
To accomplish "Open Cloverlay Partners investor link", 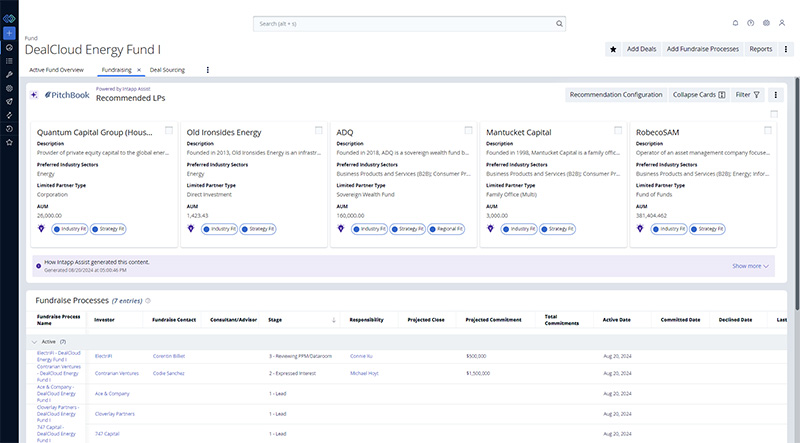I will 115,414.
